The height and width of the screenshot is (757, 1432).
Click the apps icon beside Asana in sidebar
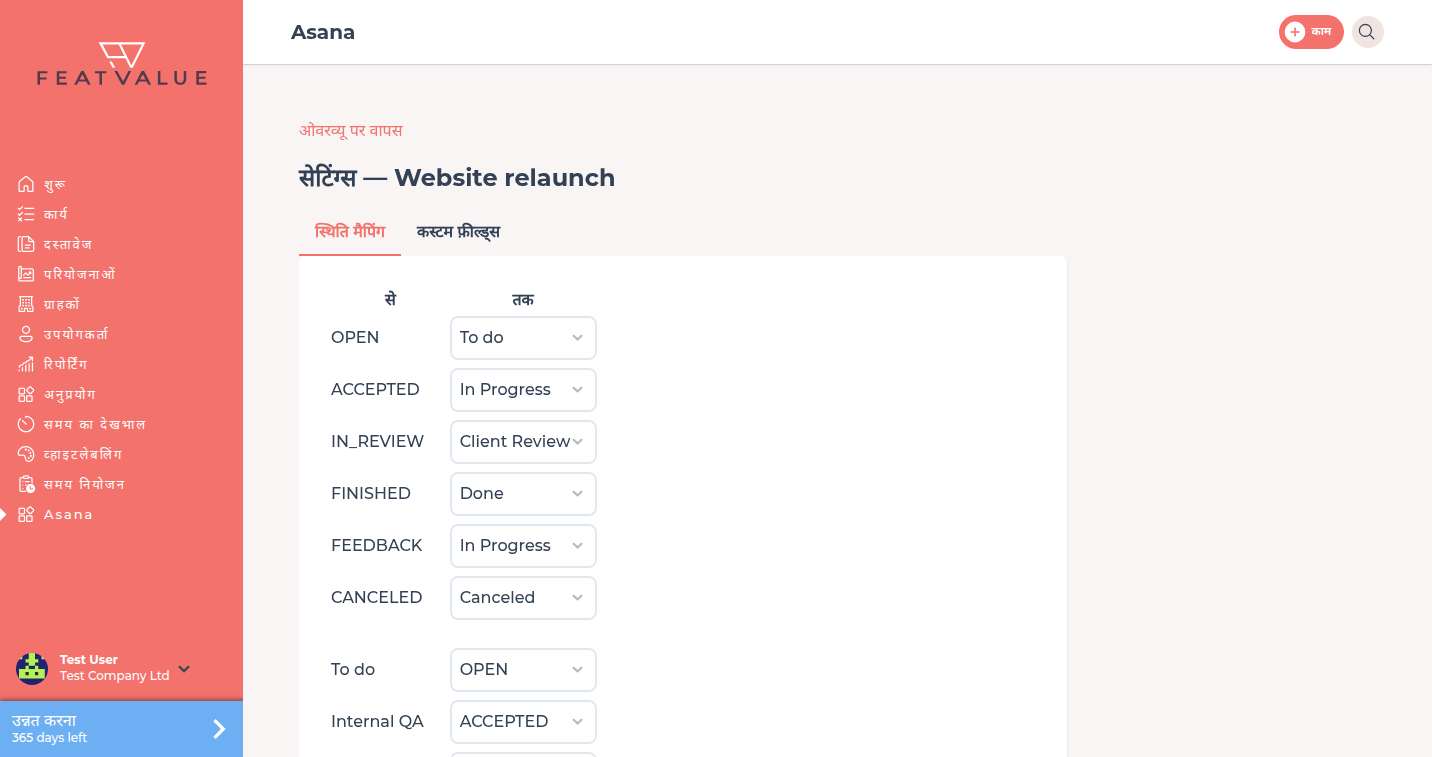[26, 514]
